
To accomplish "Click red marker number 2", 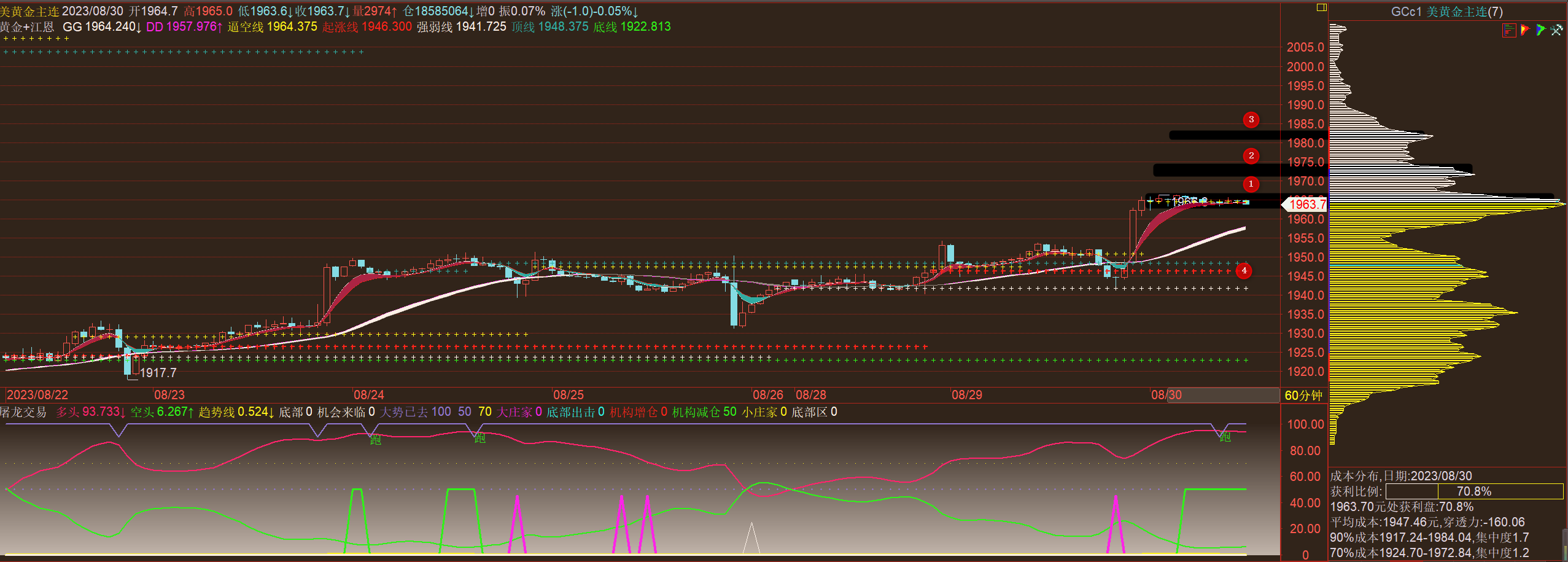I will pyautogui.click(x=1251, y=156).
